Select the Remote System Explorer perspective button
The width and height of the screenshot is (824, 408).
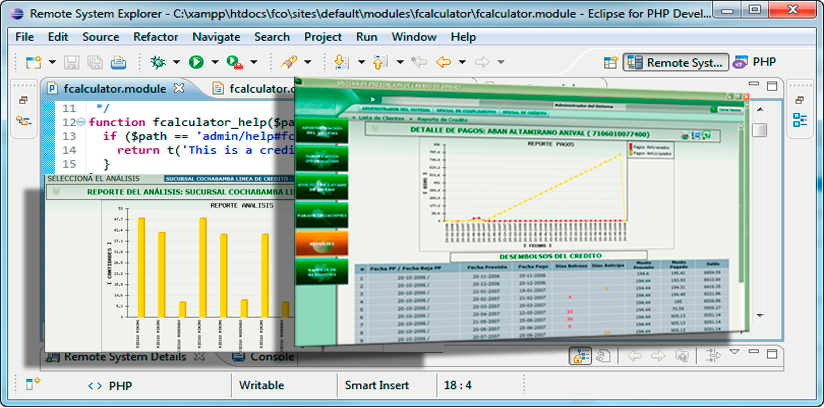pos(675,62)
